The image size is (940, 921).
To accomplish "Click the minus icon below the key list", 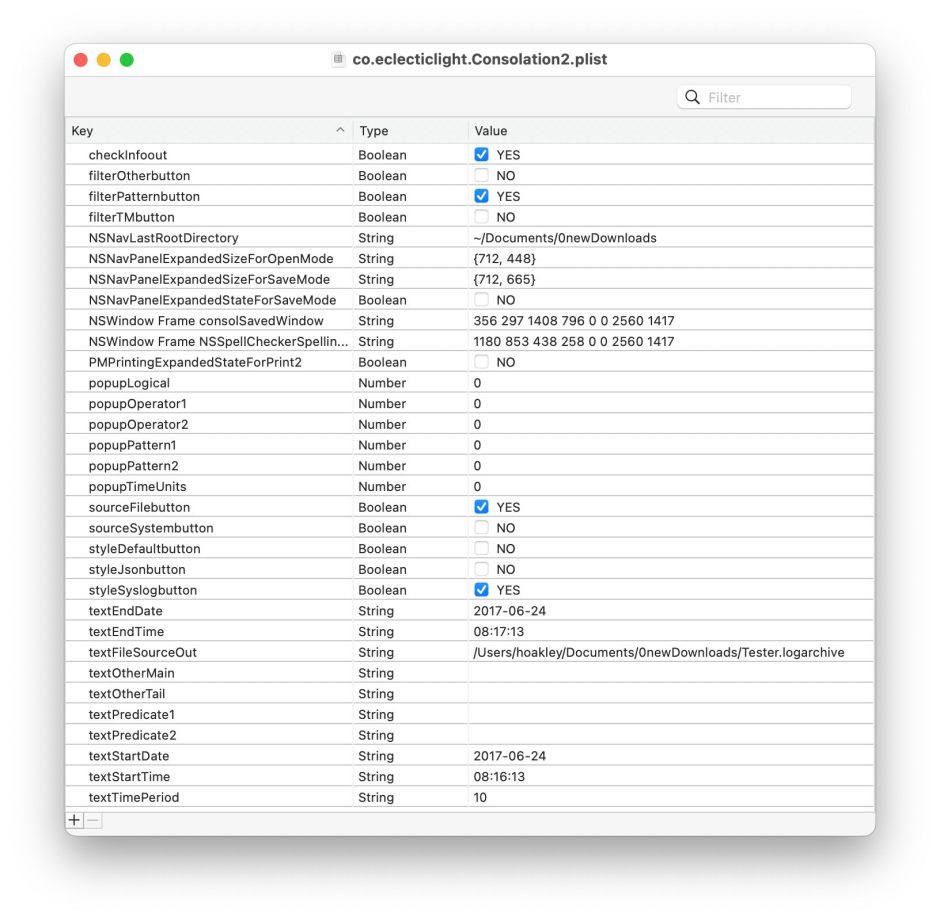I will tap(91, 819).
